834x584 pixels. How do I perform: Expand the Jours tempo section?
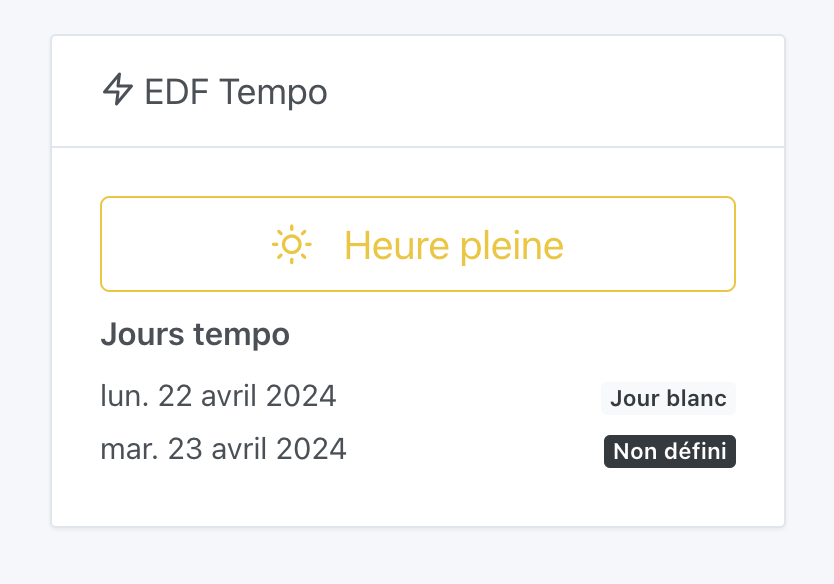pyautogui.click(x=196, y=334)
